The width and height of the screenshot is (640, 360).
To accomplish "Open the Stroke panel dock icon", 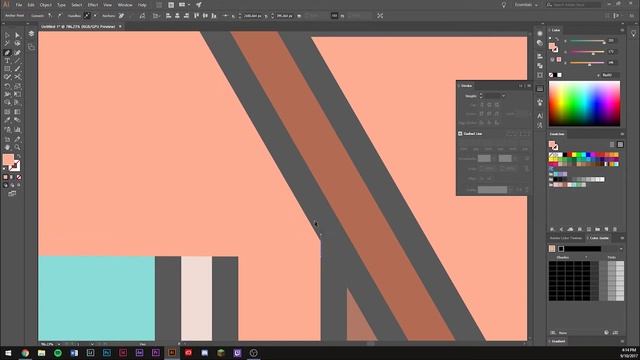I will tap(540, 89).
